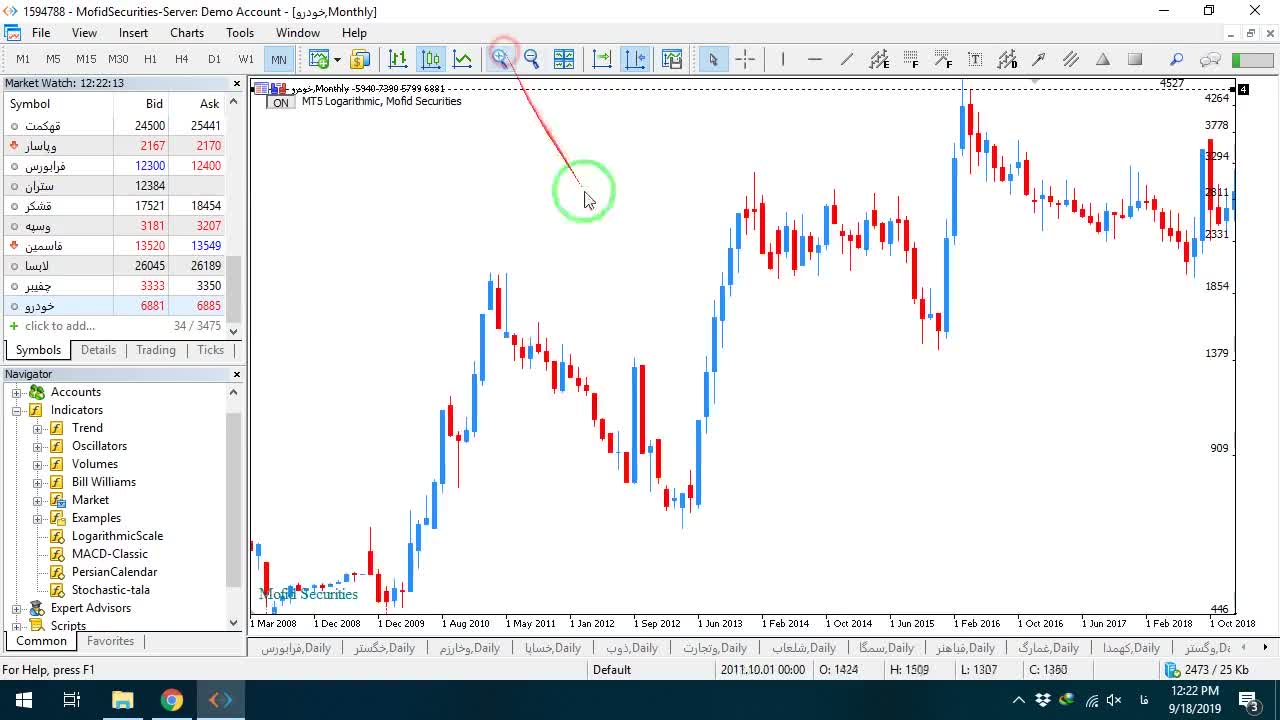This screenshot has width=1280, height=720.
Task: Switch to Ticks tab in Market Watch
Action: tap(210, 350)
